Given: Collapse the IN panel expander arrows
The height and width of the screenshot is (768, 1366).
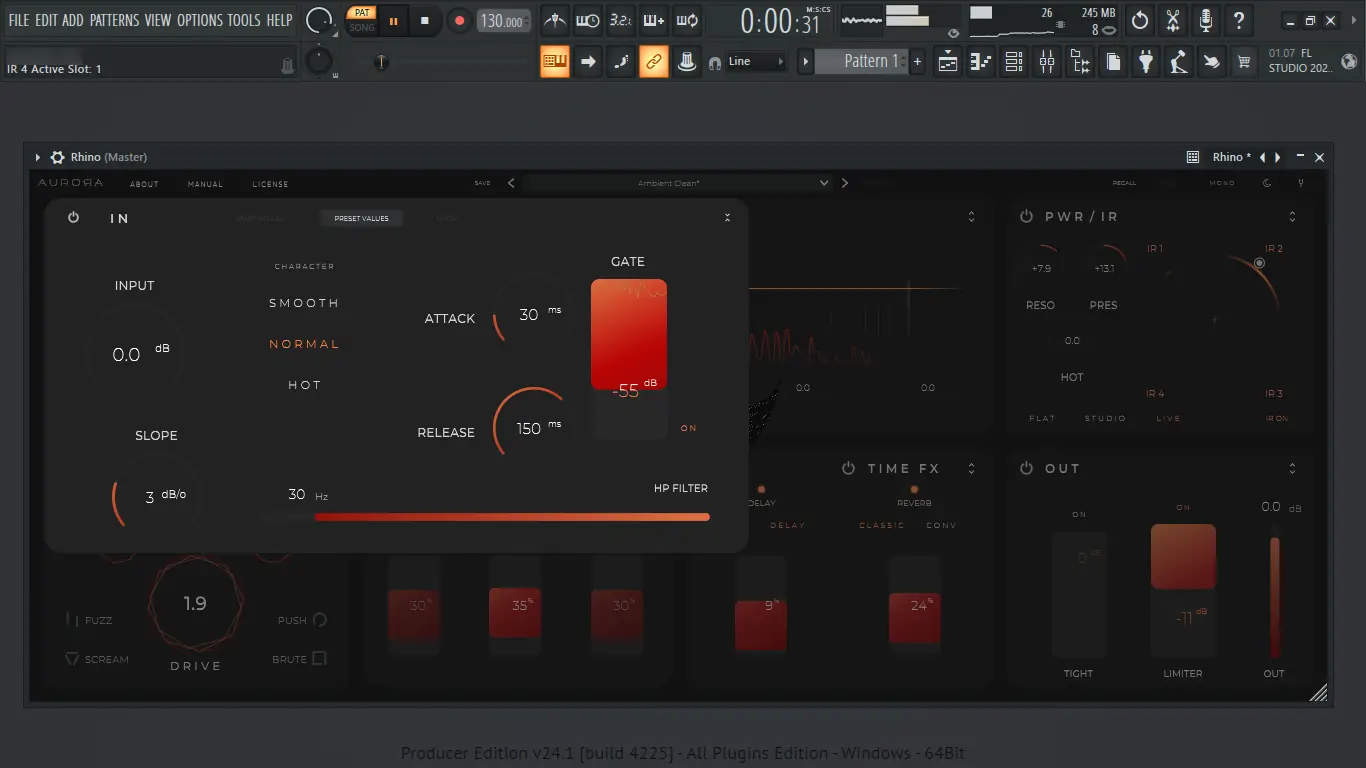Looking at the screenshot, I should coord(727,218).
